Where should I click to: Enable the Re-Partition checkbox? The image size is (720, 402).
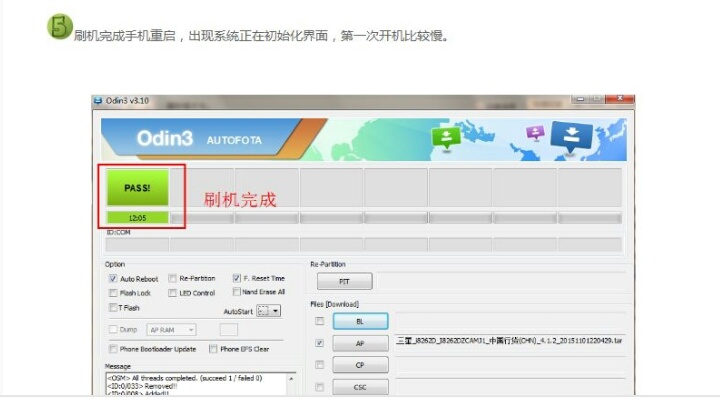coord(173,278)
